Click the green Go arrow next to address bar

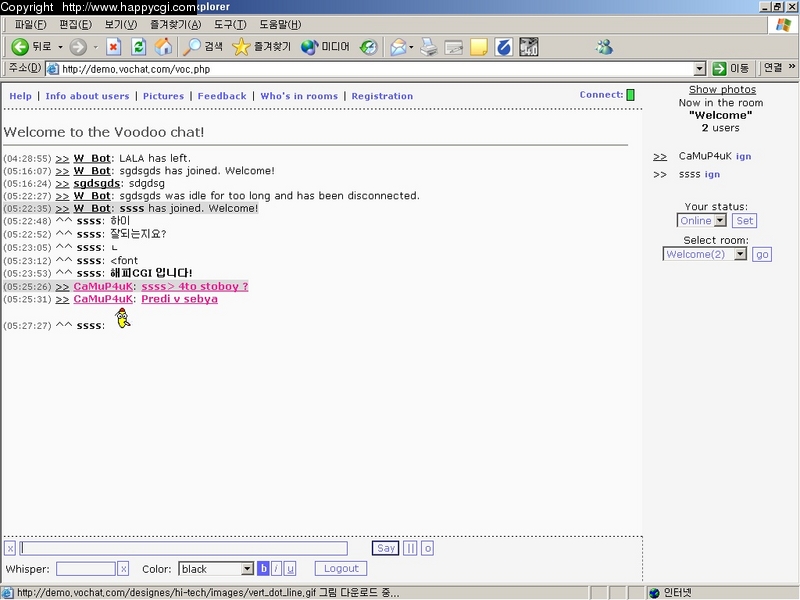tap(719, 68)
